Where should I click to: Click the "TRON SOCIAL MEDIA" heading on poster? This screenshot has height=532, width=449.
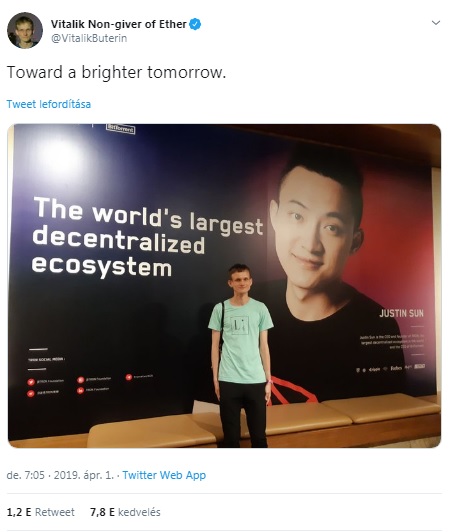click(46, 359)
